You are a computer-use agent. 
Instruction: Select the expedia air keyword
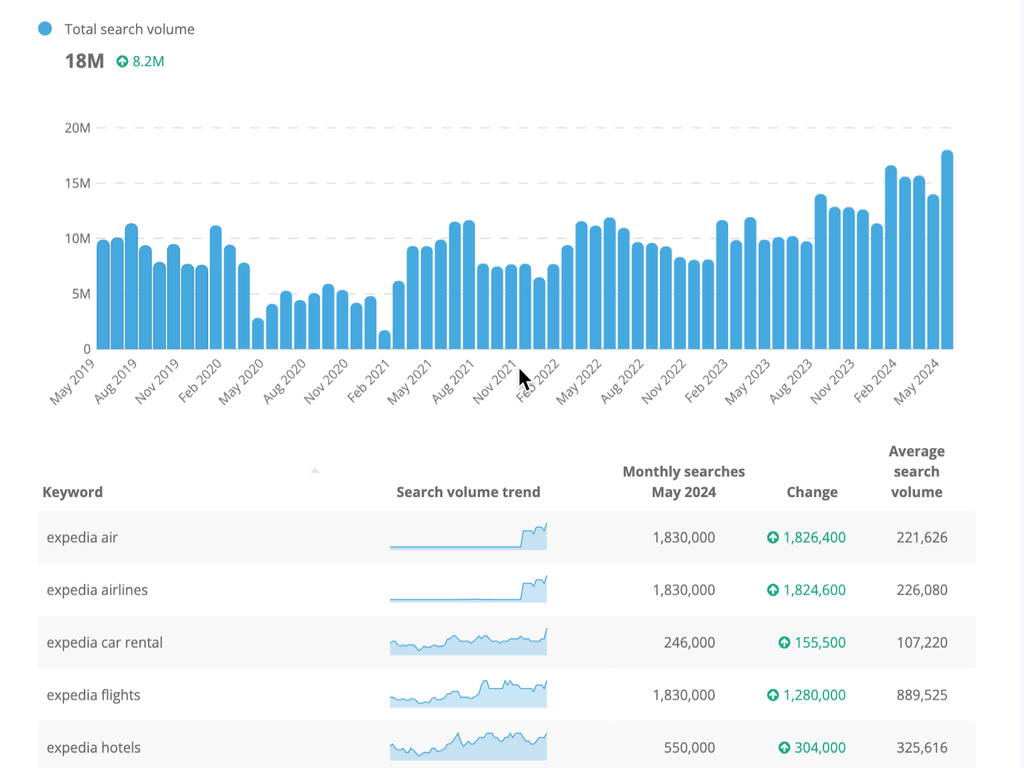pyautogui.click(x=82, y=537)
